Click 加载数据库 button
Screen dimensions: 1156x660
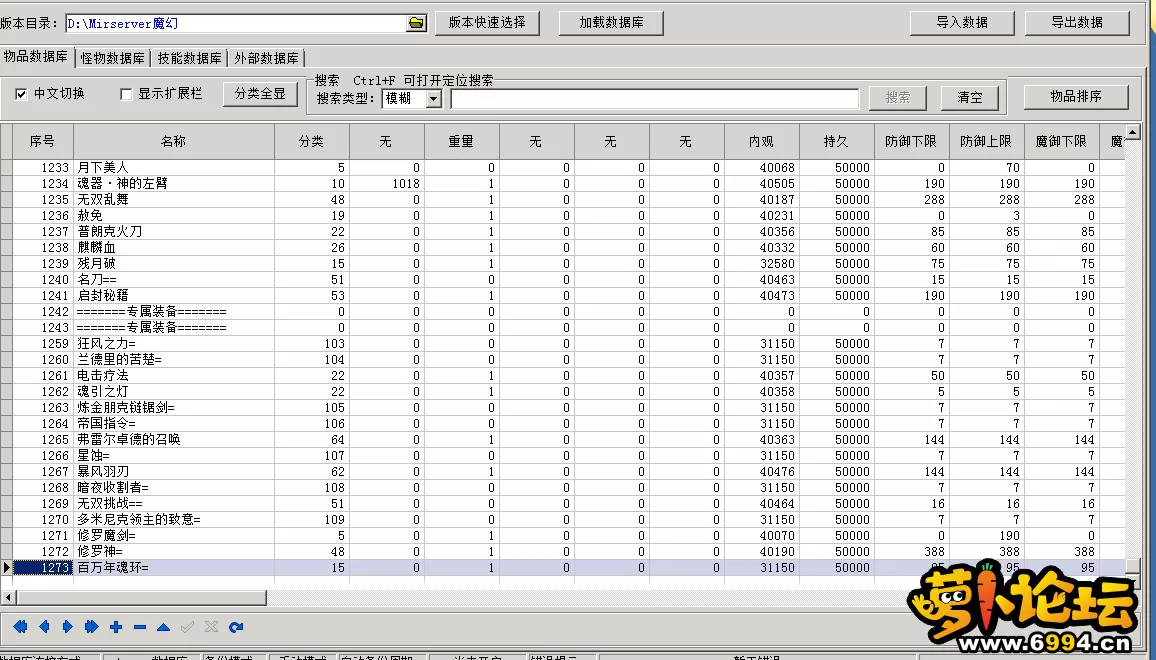(611, 23)
